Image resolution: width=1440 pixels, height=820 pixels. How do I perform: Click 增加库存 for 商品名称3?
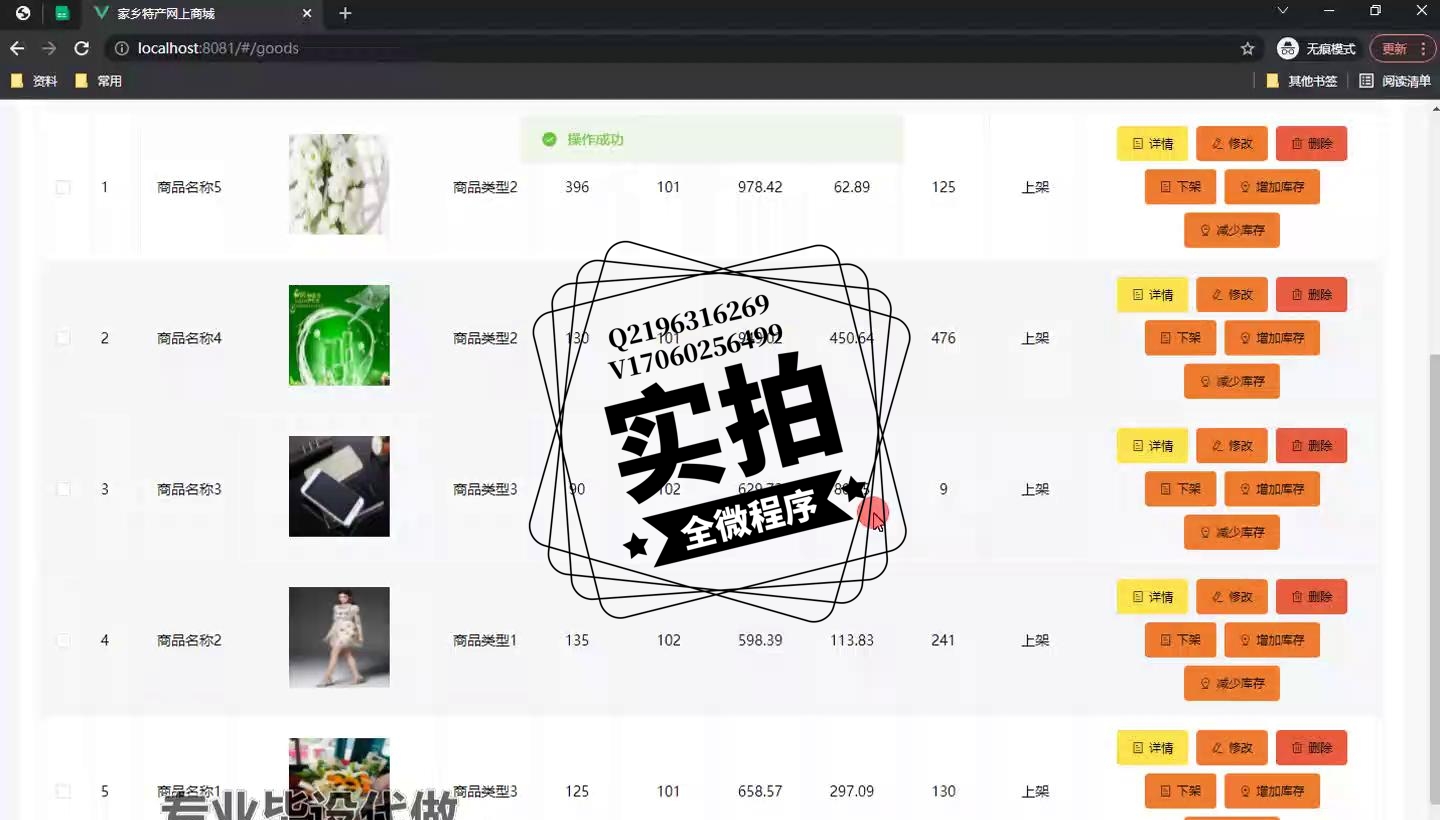click(1272, 488)
